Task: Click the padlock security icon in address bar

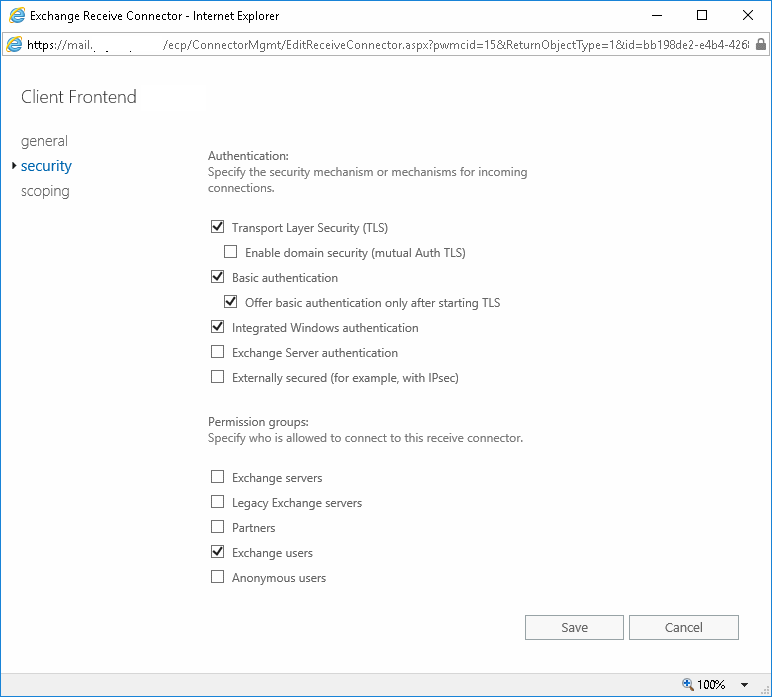Action: click(761, 44)
